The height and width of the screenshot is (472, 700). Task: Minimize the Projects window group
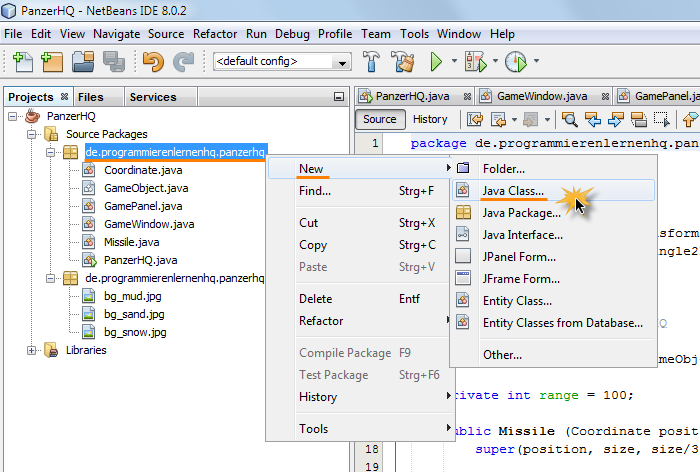tap(339, 97)
